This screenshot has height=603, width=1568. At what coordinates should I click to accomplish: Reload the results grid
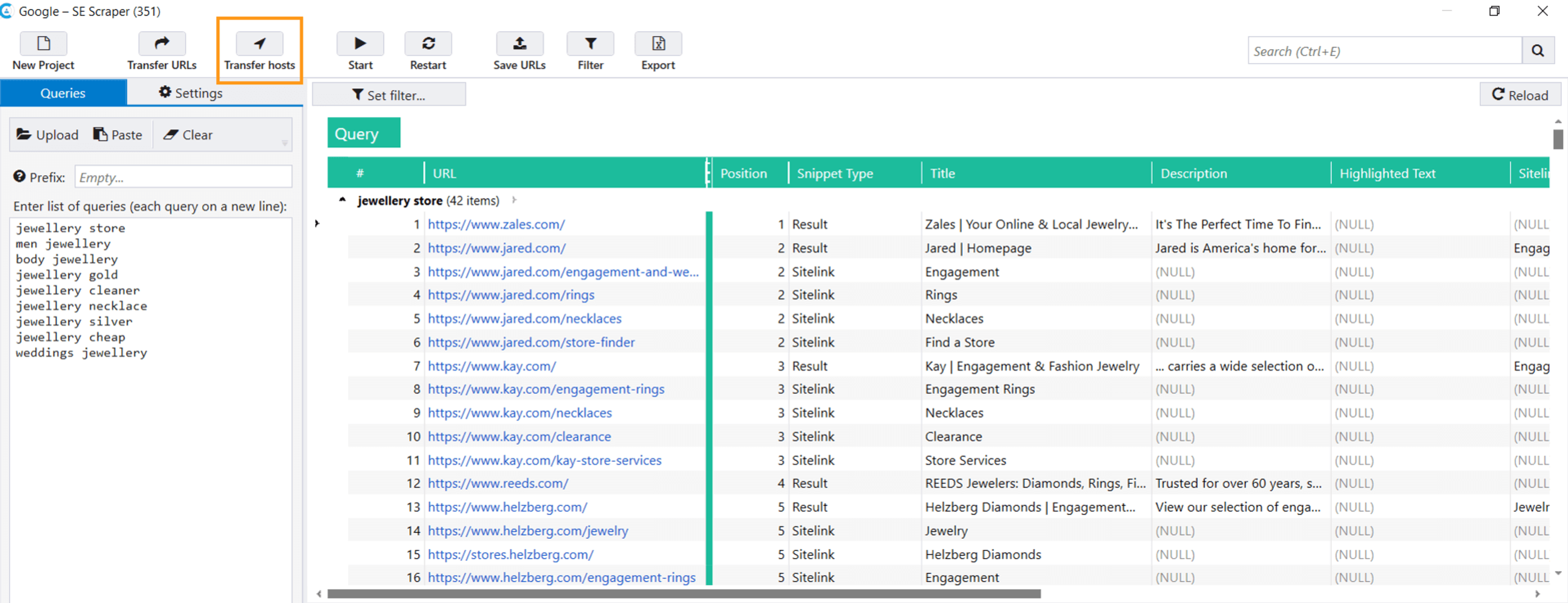(x=1520, y=95)
